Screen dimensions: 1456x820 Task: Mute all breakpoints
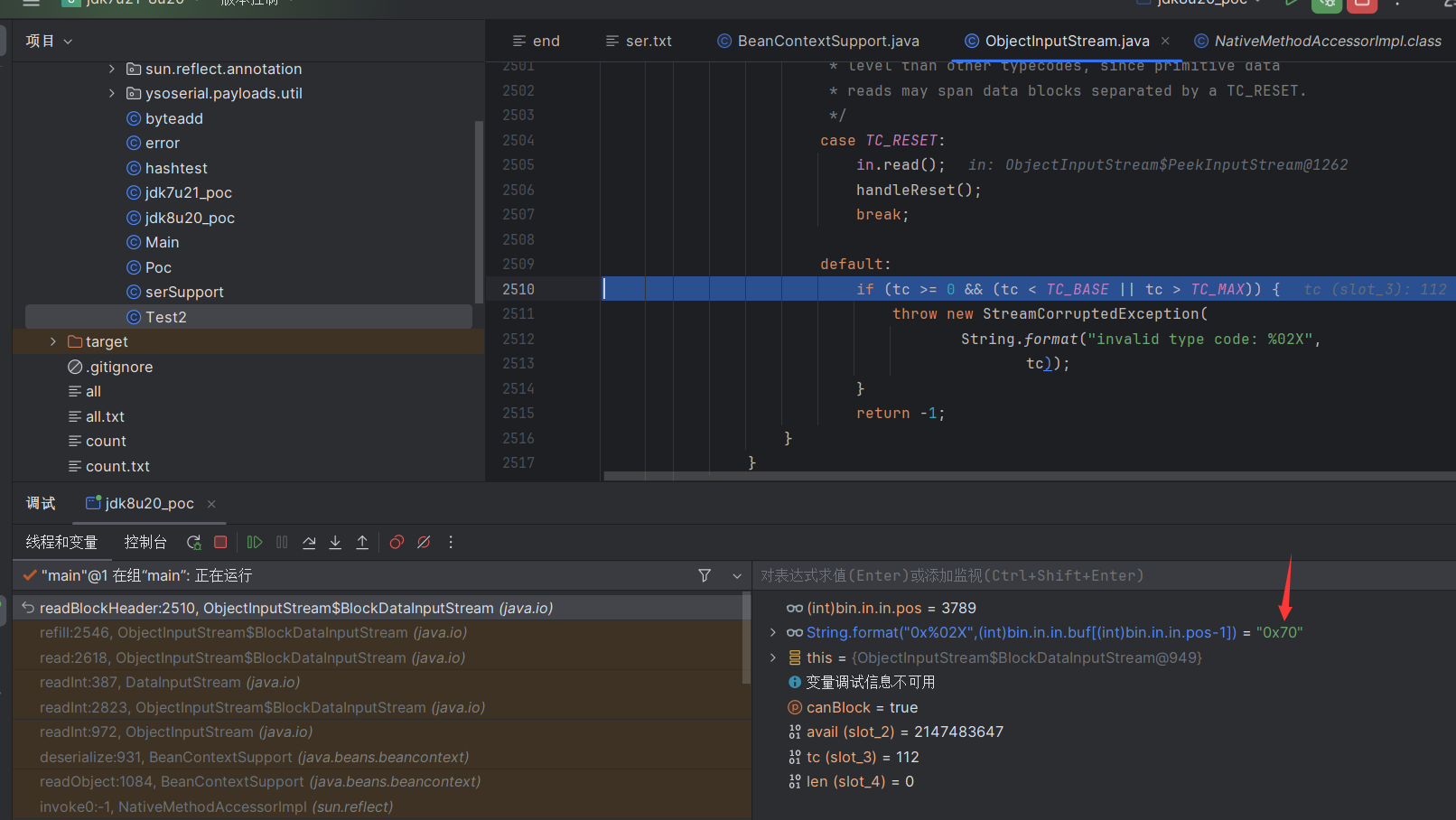tap(424, 542)
